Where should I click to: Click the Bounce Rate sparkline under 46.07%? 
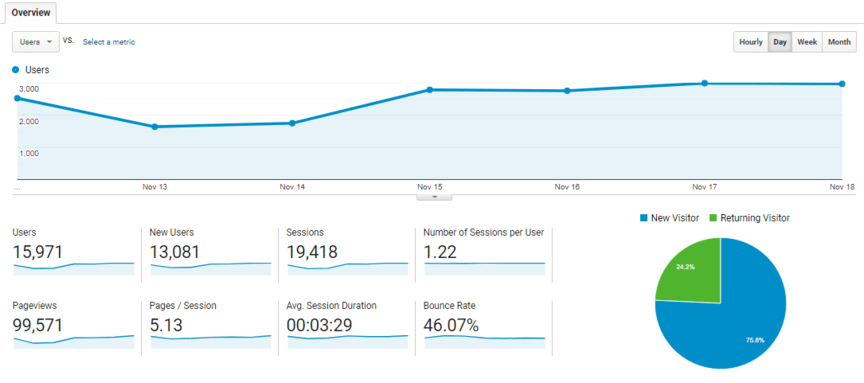tap(484, 342)
